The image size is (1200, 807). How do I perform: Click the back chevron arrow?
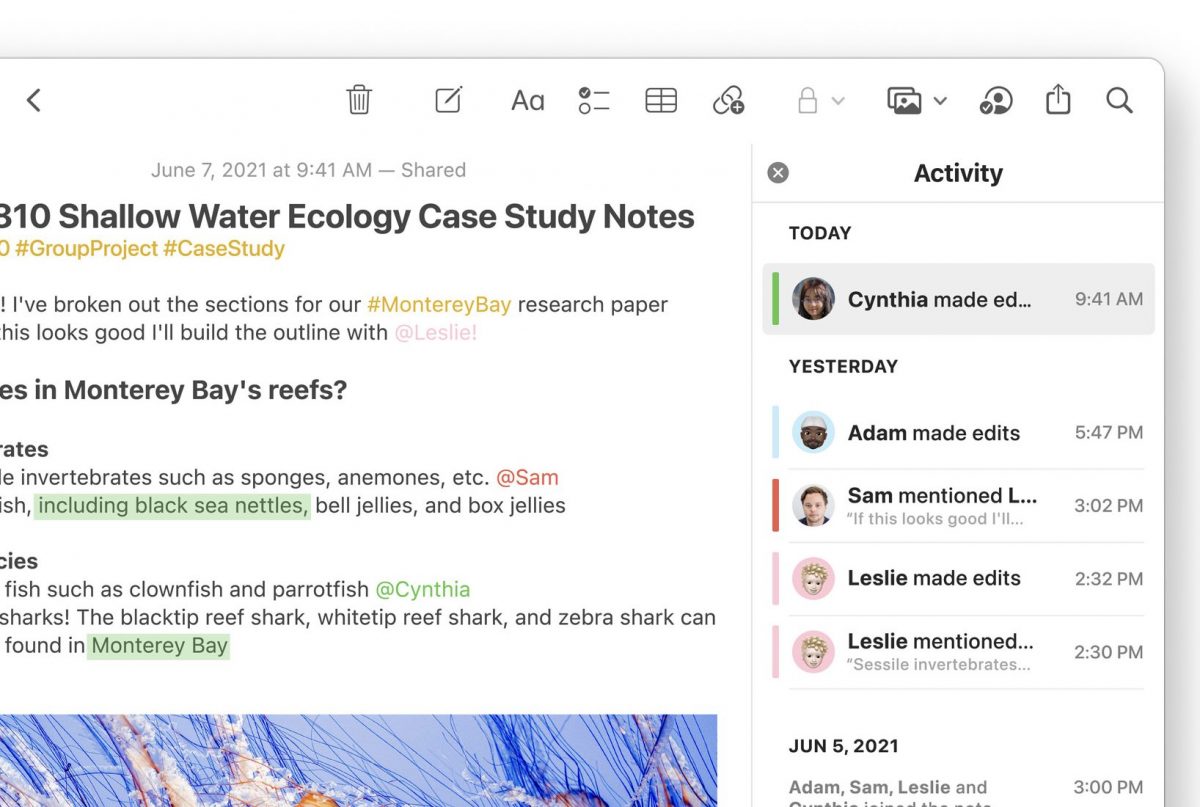click(x=34, y=100)
